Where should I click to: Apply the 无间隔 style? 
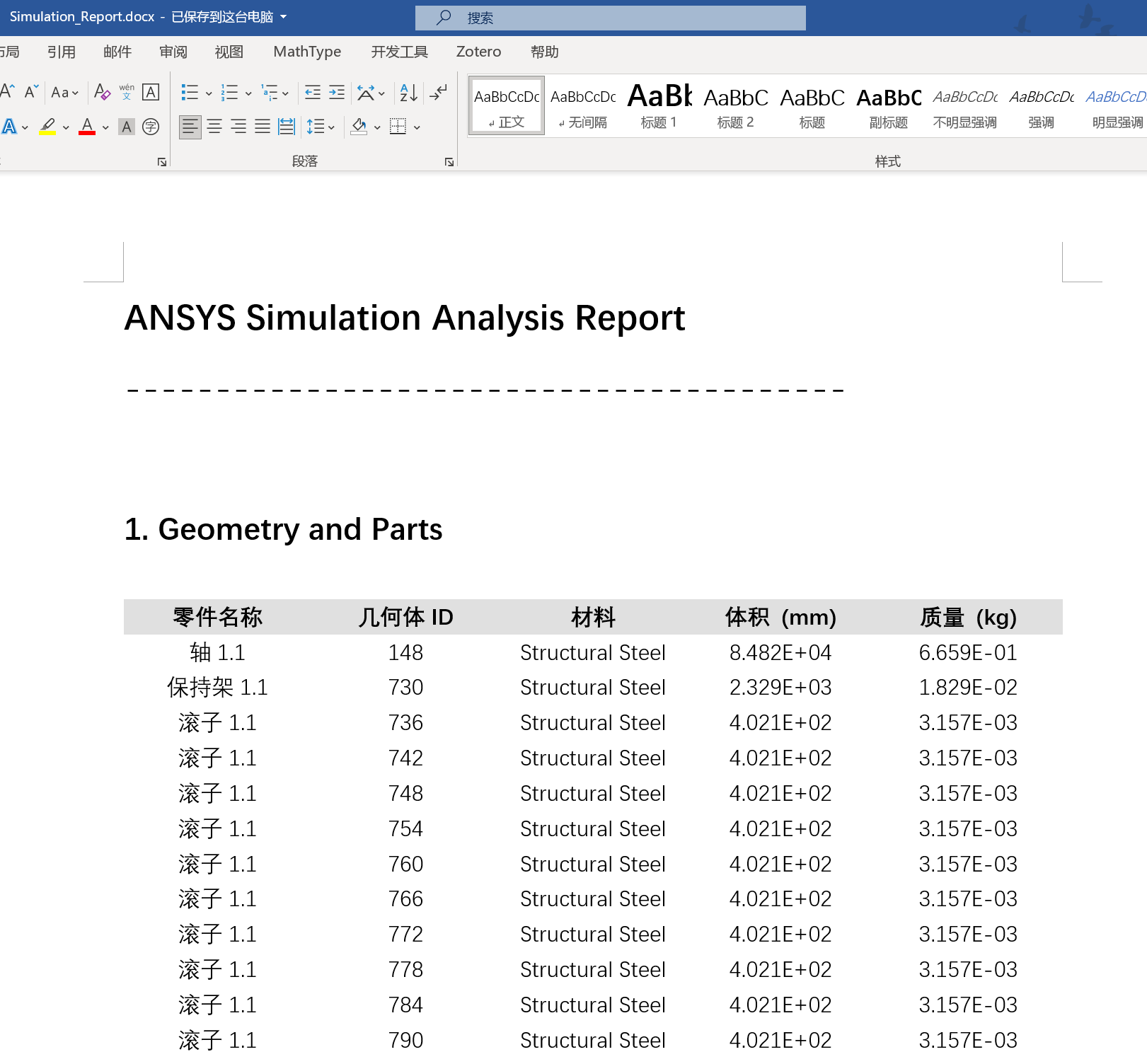click(583, 106)
